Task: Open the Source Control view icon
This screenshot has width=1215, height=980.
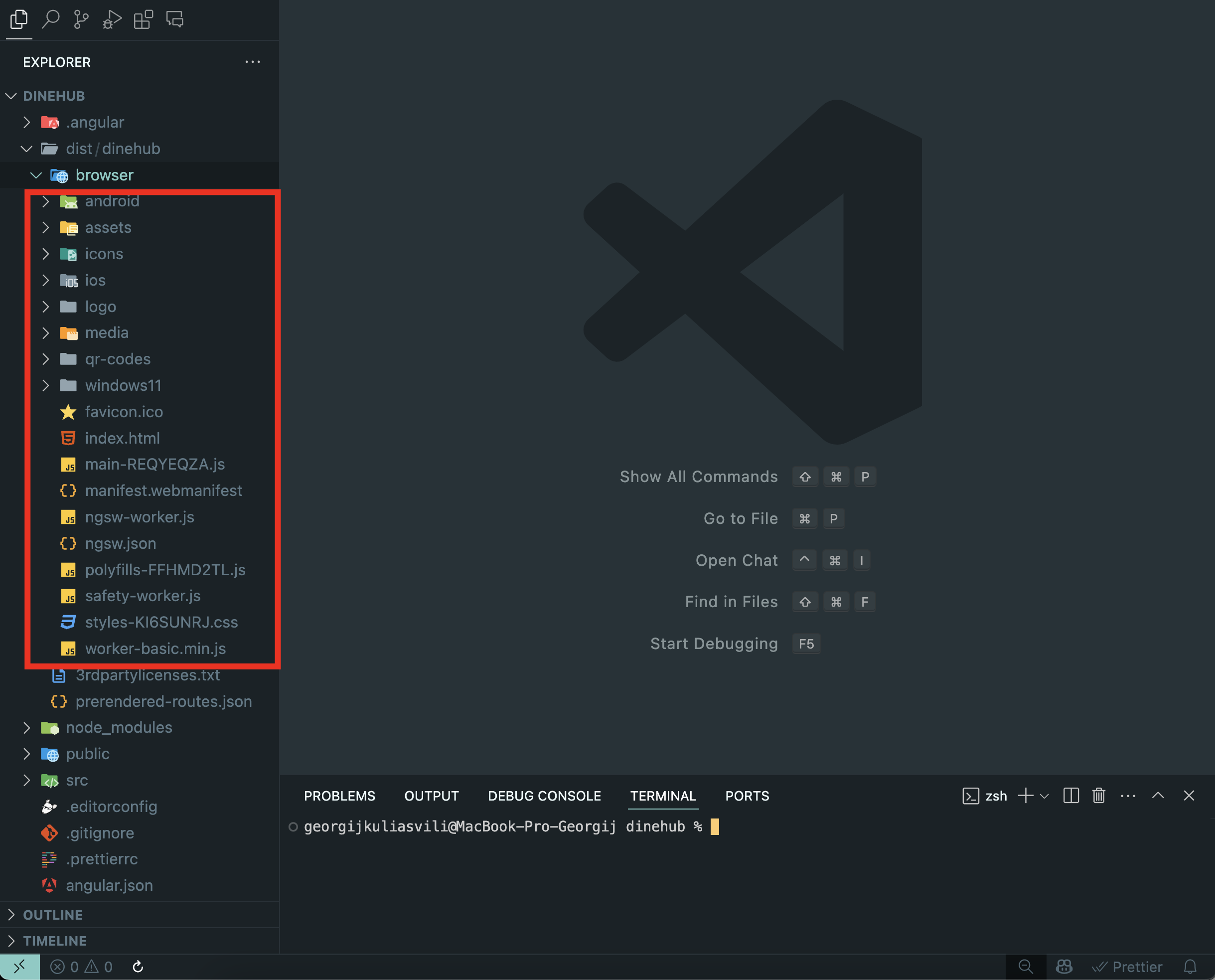Action: tap(81, 19)
